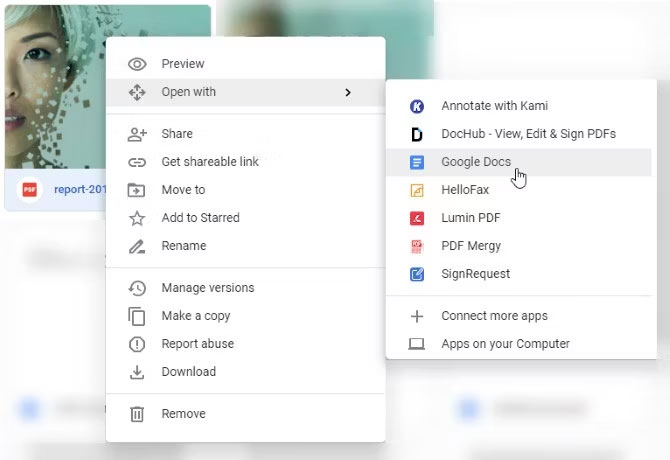Click the Manage versions history icon

137,288
